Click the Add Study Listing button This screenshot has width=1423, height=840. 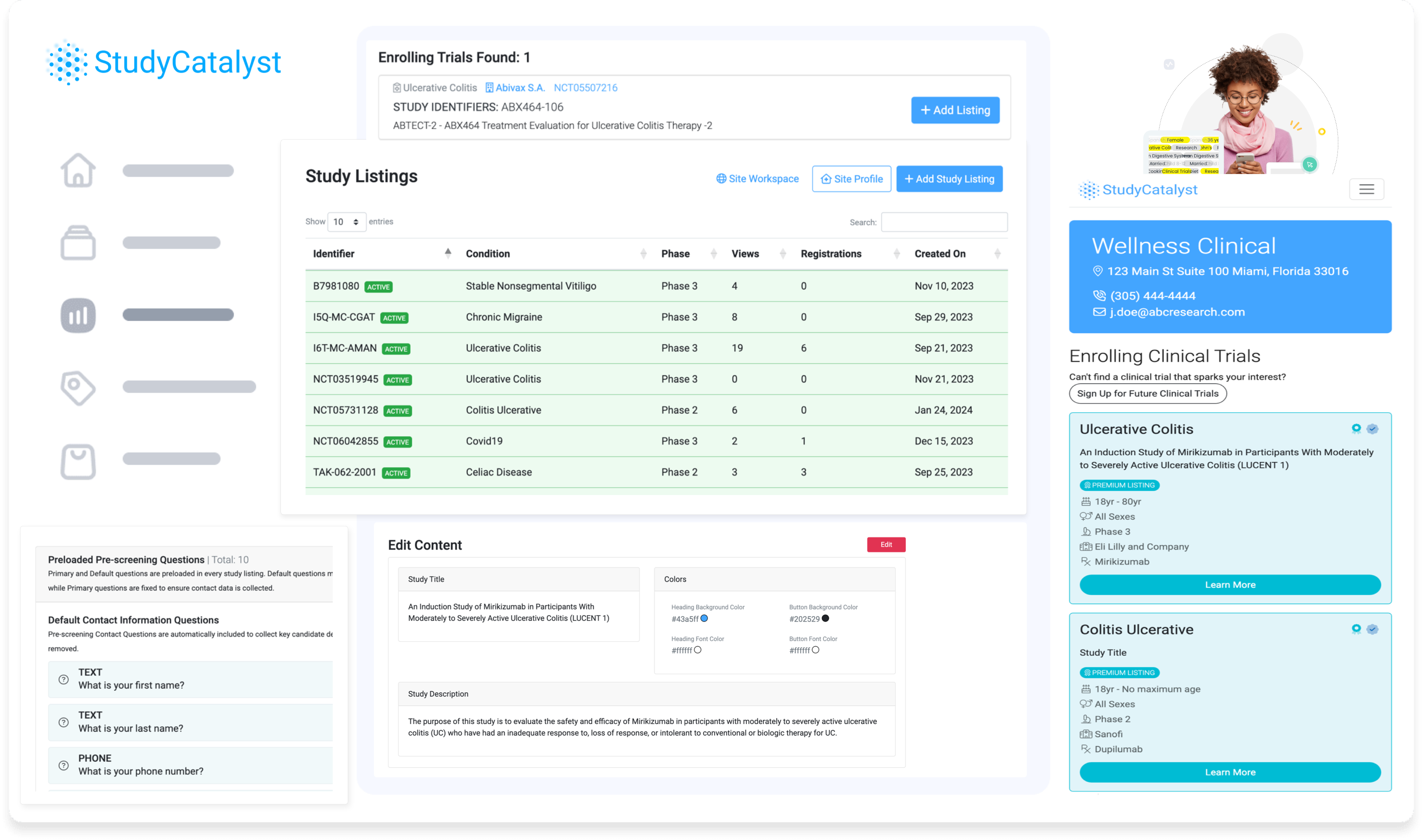pos(949,179)
